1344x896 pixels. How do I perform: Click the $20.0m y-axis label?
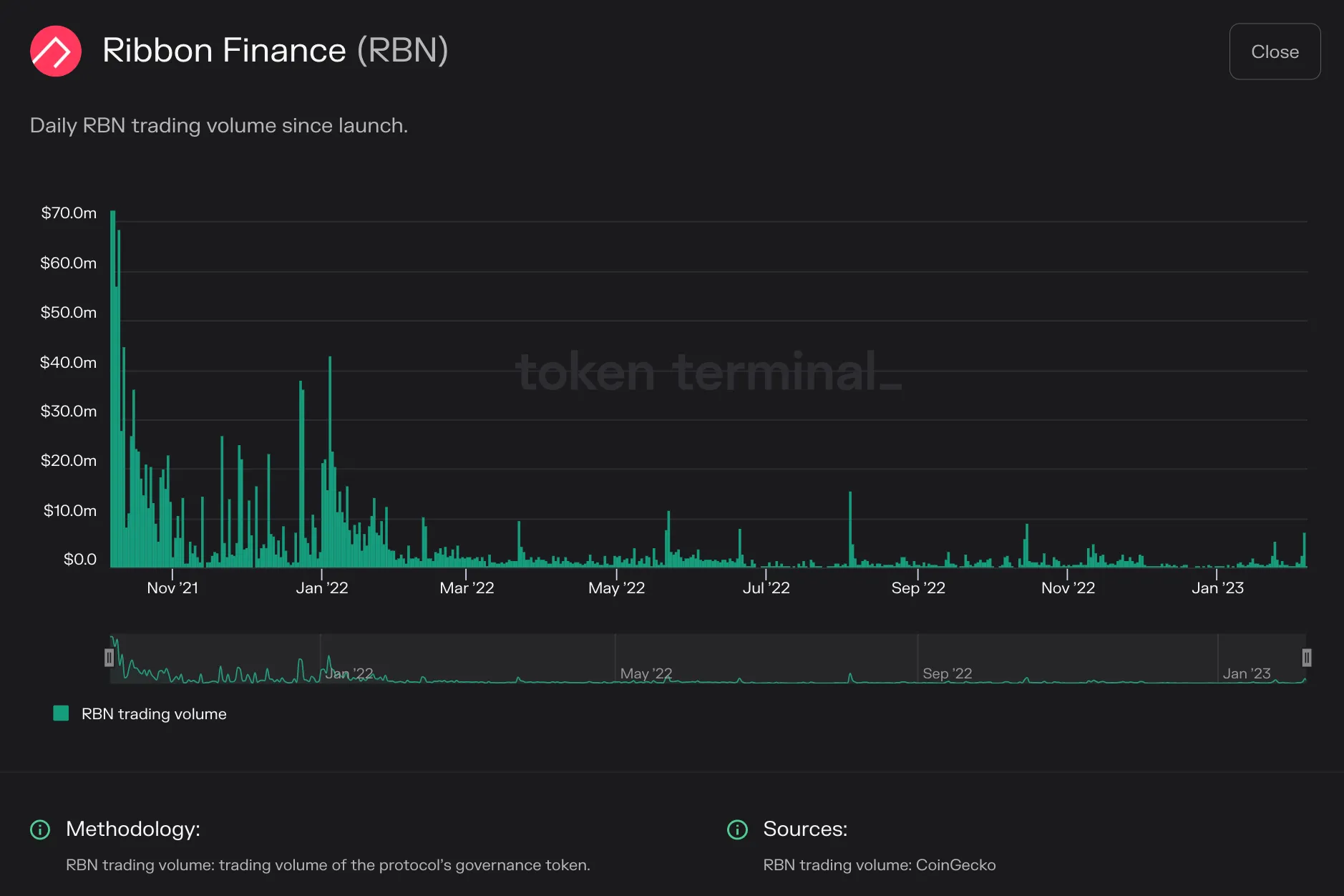pyautogui.click(x=68, y=461)
